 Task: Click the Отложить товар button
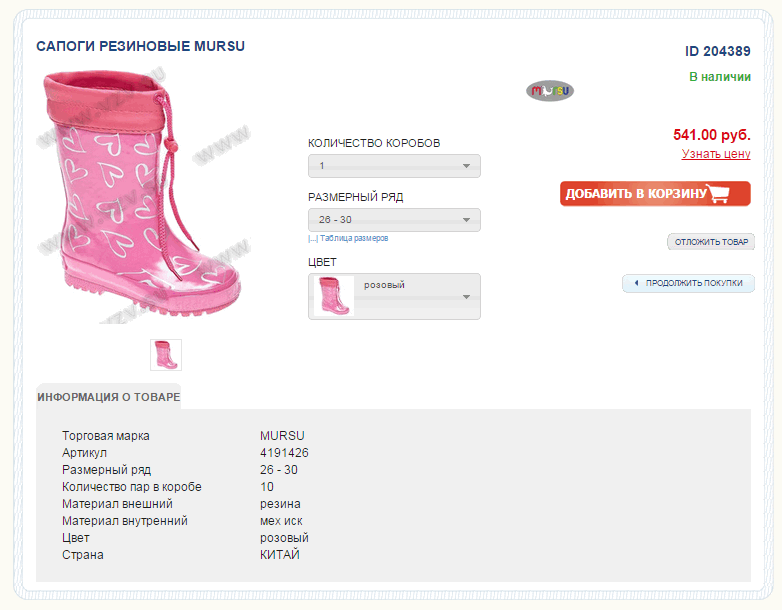pyautogui.click(x=711, y=242)
